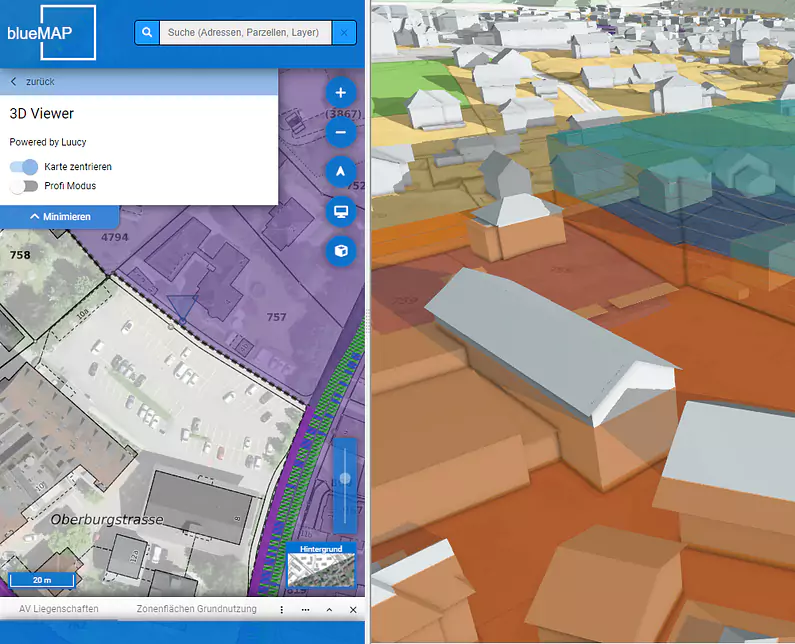Click the 3D cube viewer button
Viewport: 795px width, 644px height.
click(341, 250)
